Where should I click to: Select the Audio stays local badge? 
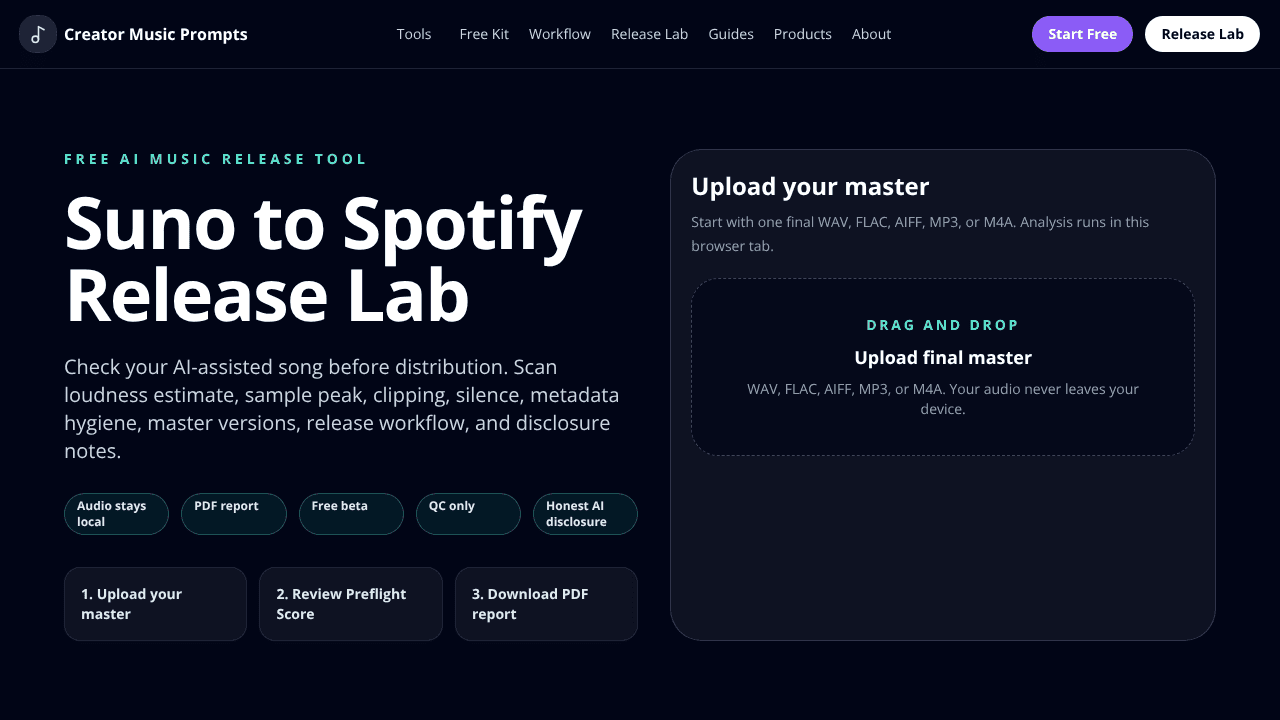pos(116,514)
